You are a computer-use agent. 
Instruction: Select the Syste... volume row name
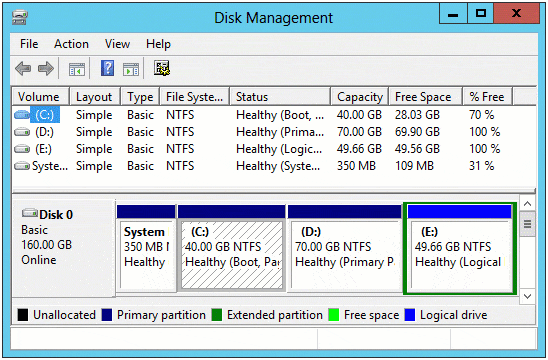[50, 166]
